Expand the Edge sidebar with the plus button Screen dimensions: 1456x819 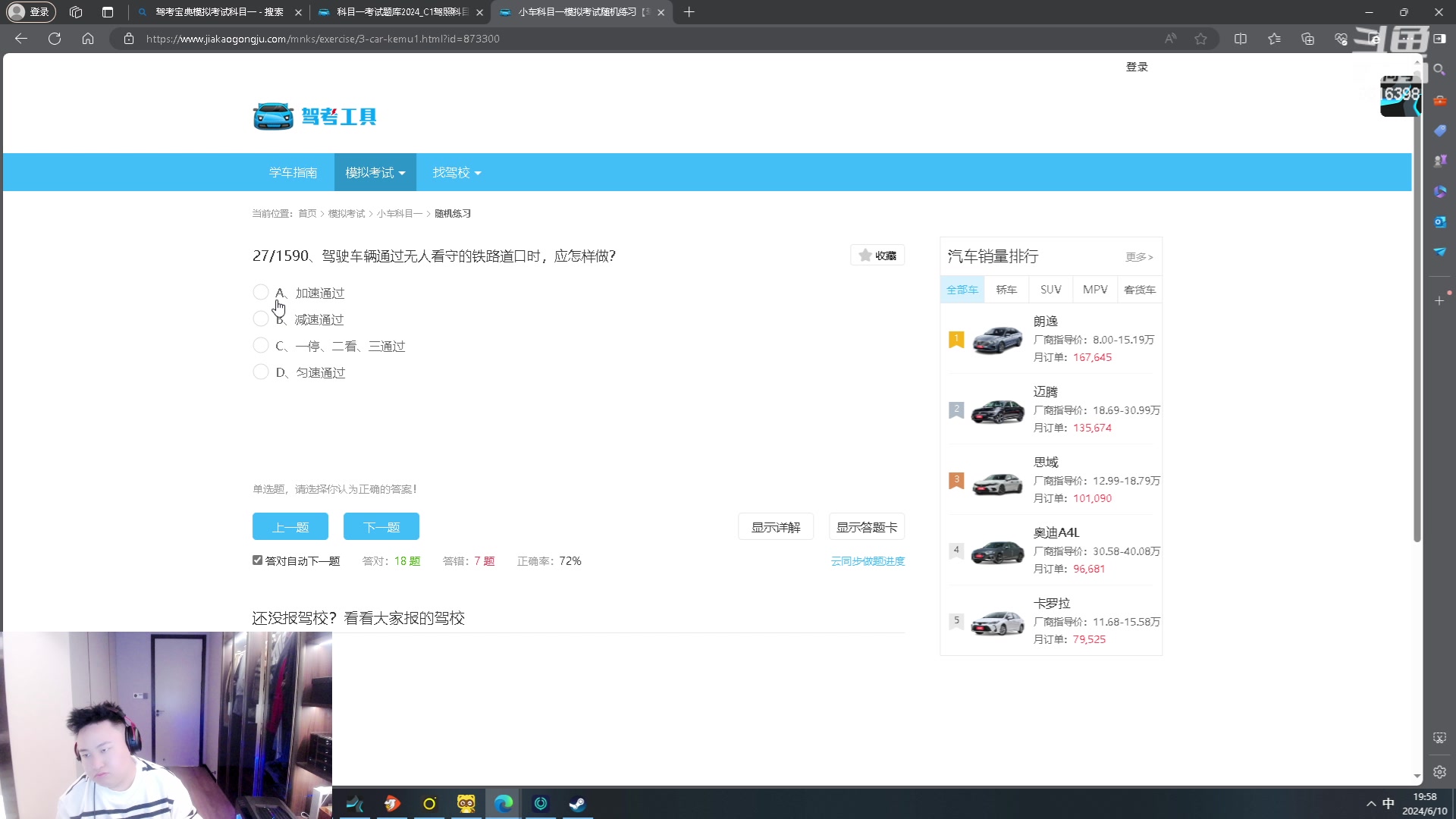point(1439,300)
